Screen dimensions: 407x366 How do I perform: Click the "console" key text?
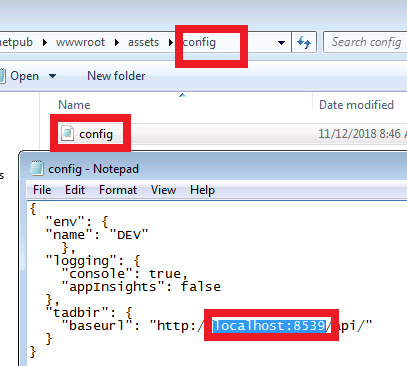(x=97, y=274)
